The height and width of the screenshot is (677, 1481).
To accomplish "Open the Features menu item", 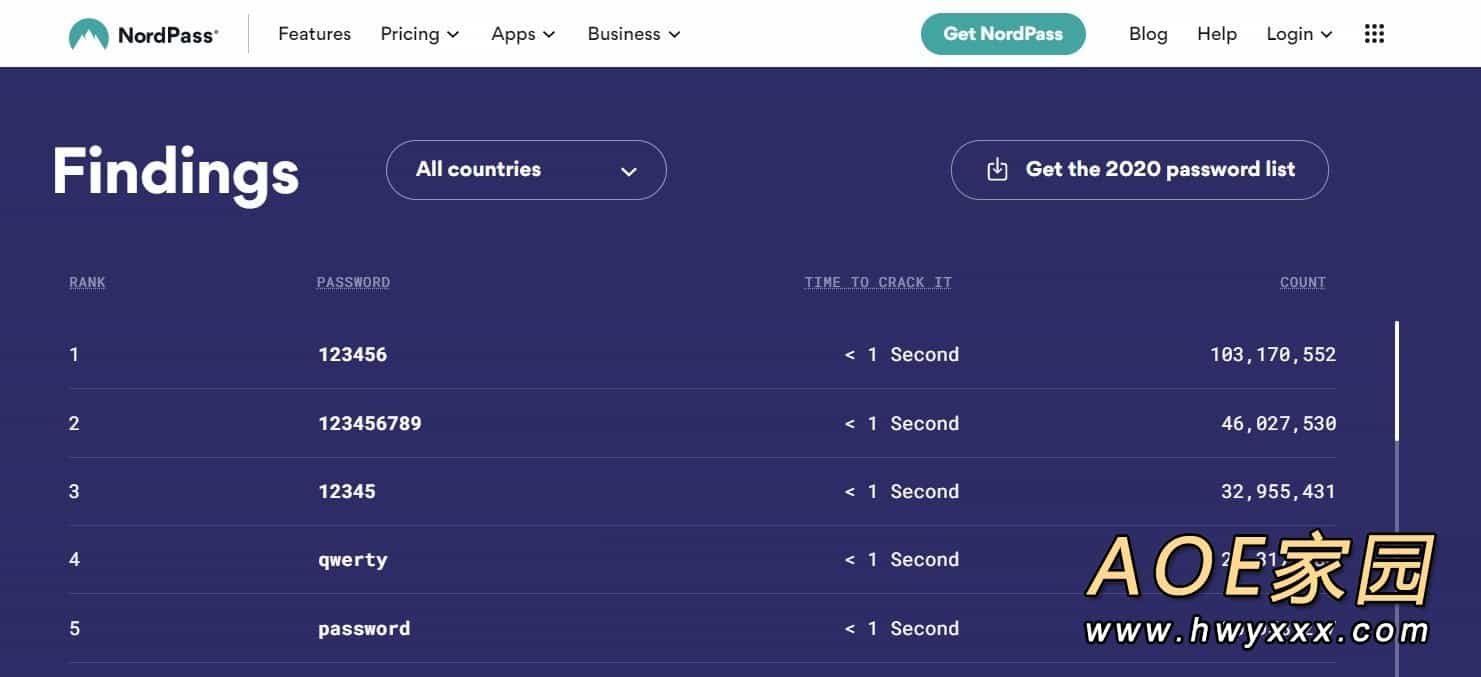I will point(314,34).
